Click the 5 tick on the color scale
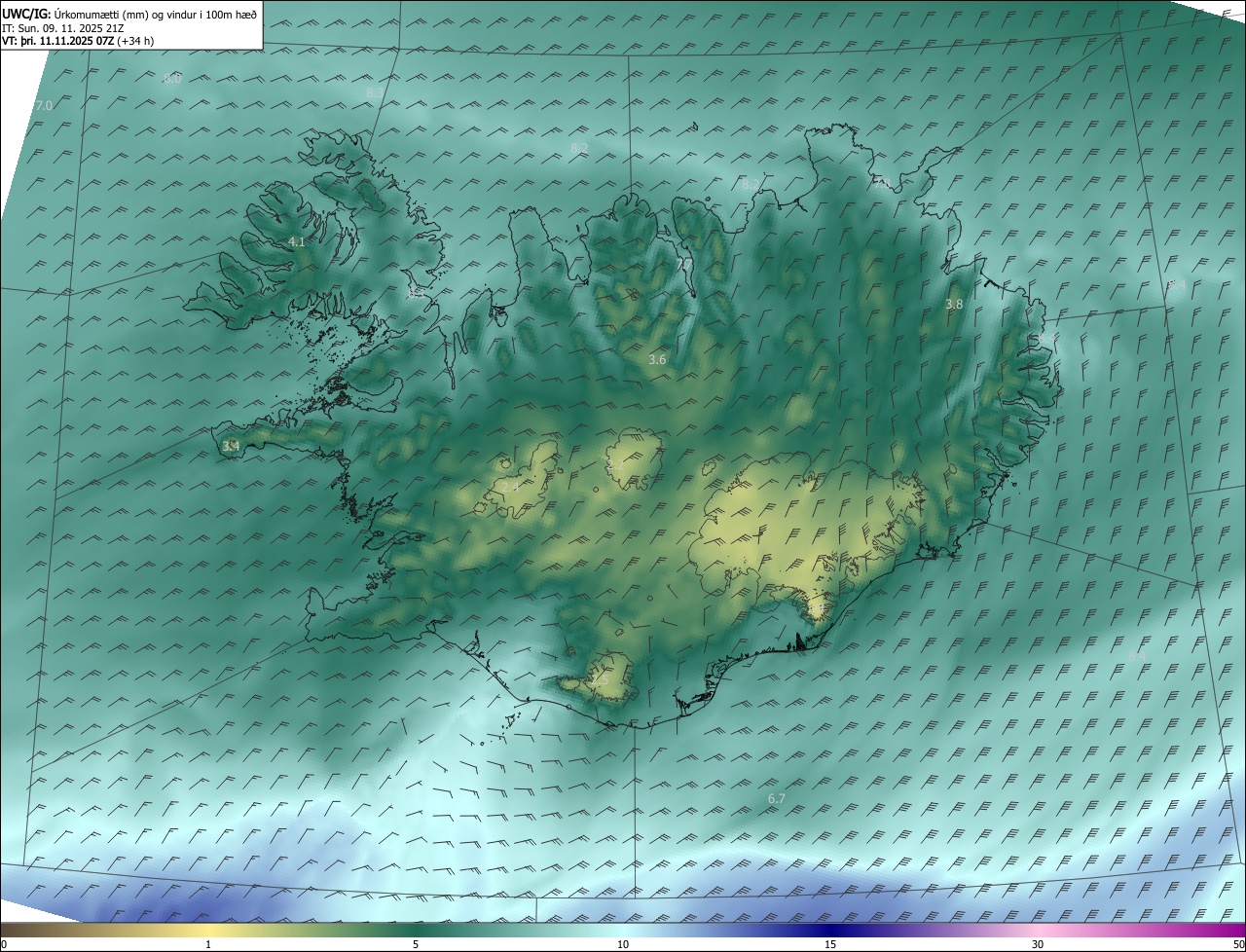 point(416,945)
